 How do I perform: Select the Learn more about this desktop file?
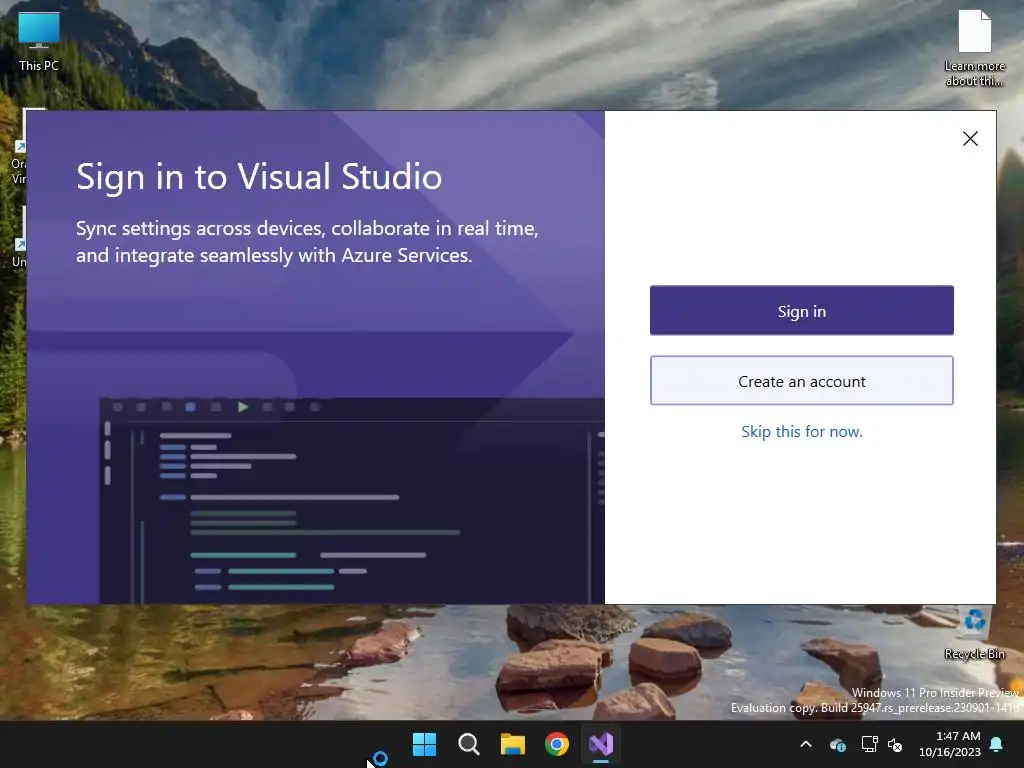(974, 47)
